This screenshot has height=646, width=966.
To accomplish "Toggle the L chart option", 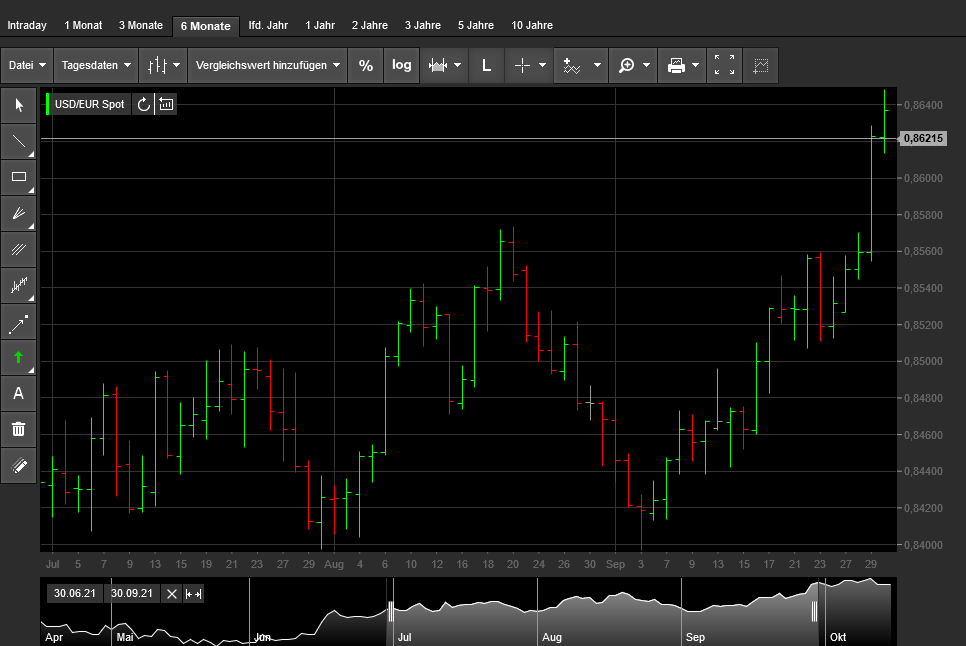I will [486, 65].
